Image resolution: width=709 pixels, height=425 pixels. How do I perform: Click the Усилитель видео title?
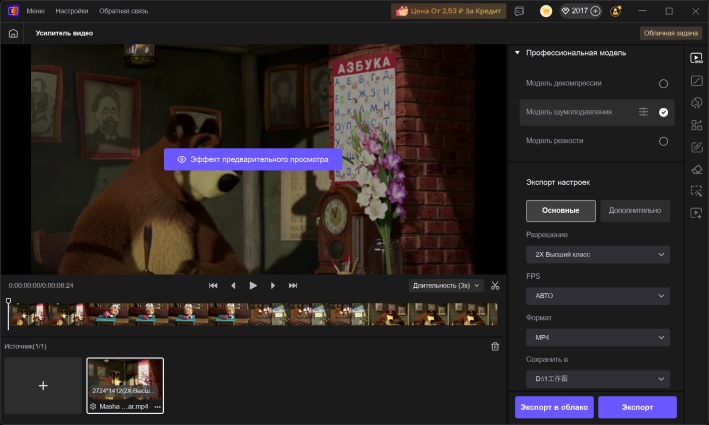click(x=64, y=33)
